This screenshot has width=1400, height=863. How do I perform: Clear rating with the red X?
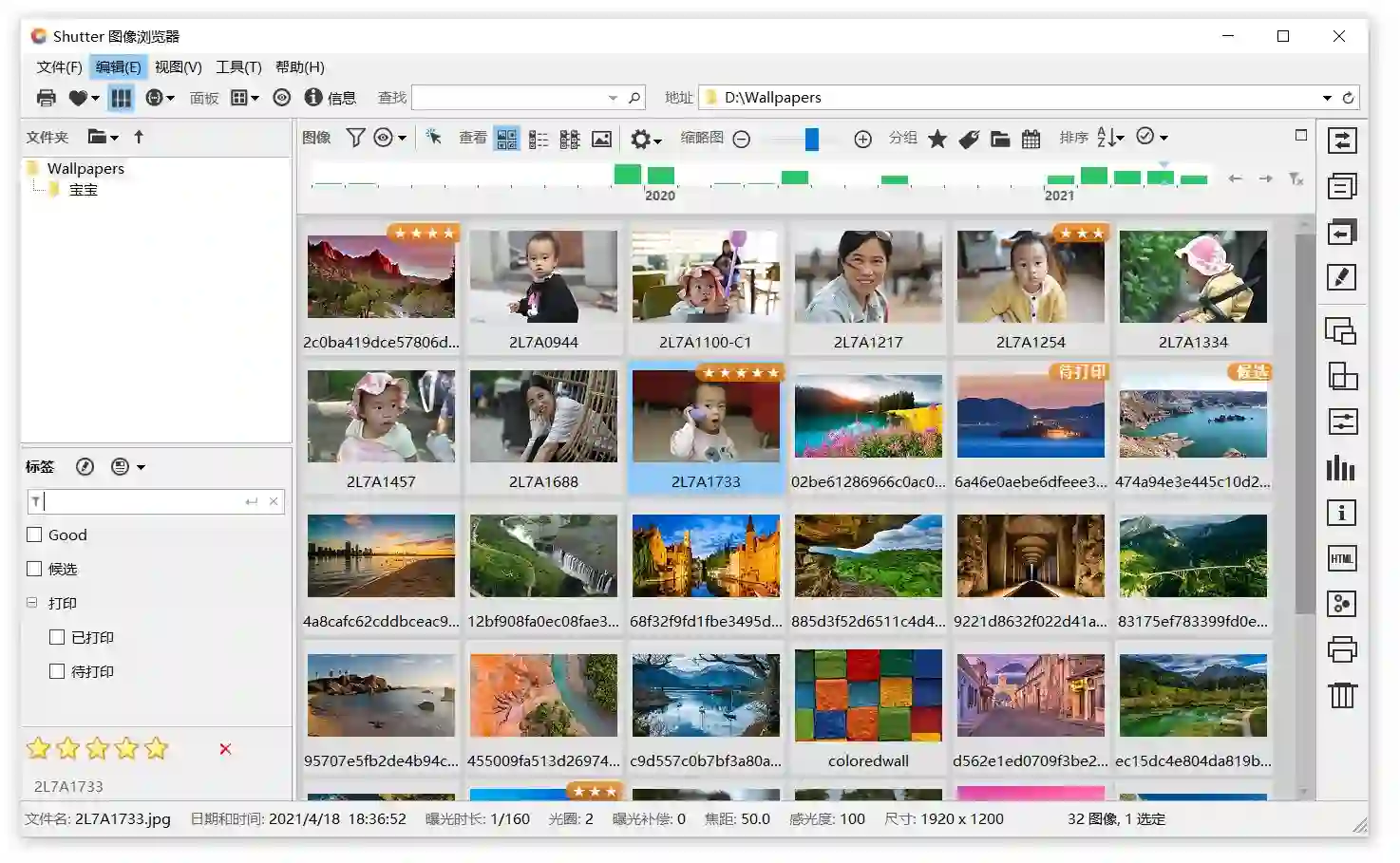tap(225, 749)
